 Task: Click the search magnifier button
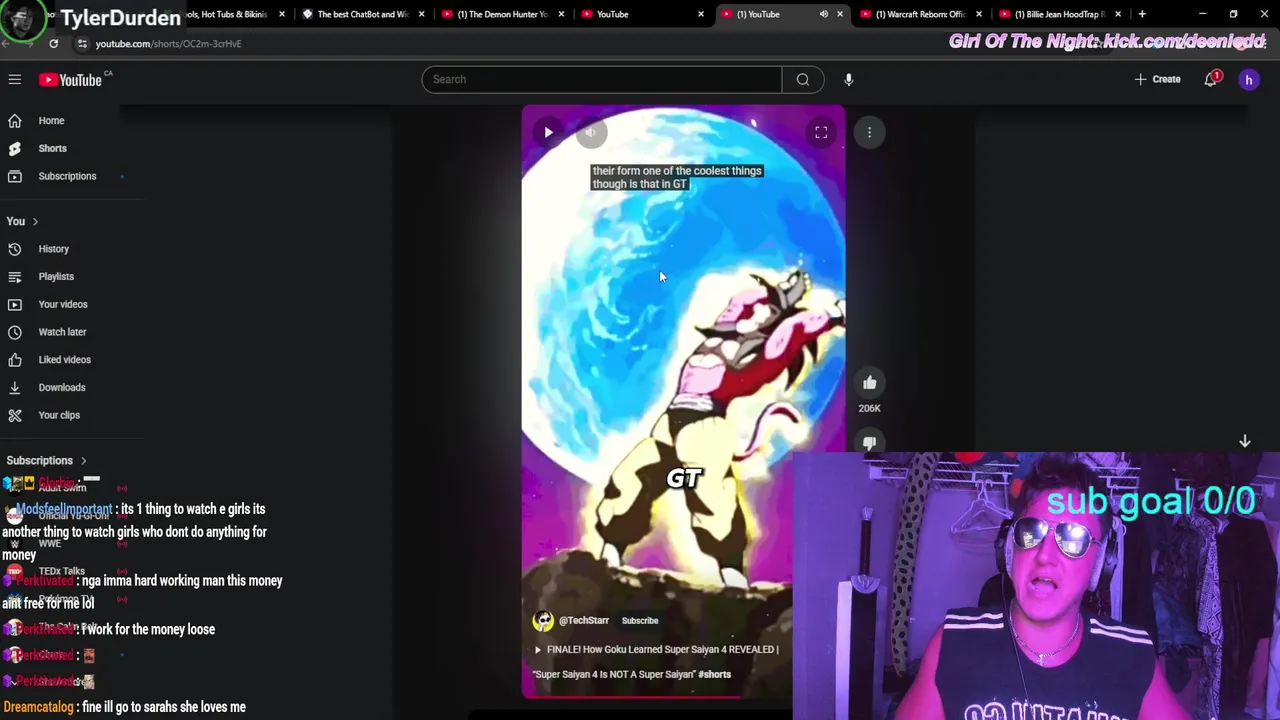click(x=803, y=79)
